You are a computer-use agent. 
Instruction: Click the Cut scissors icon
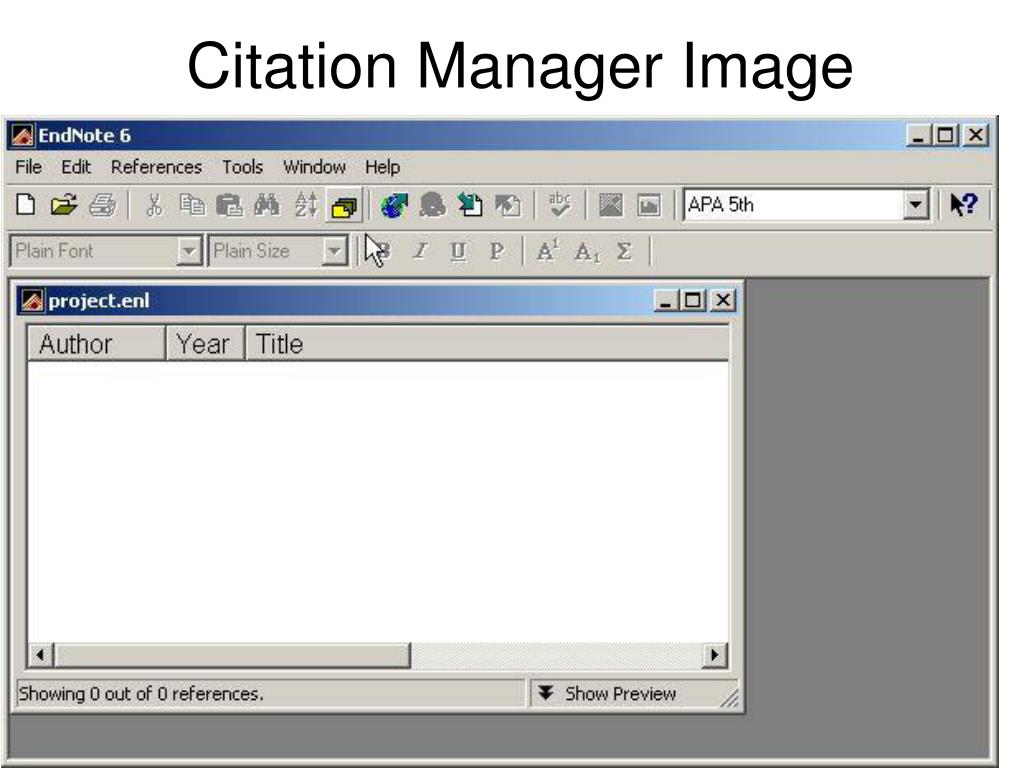point(154,205)
